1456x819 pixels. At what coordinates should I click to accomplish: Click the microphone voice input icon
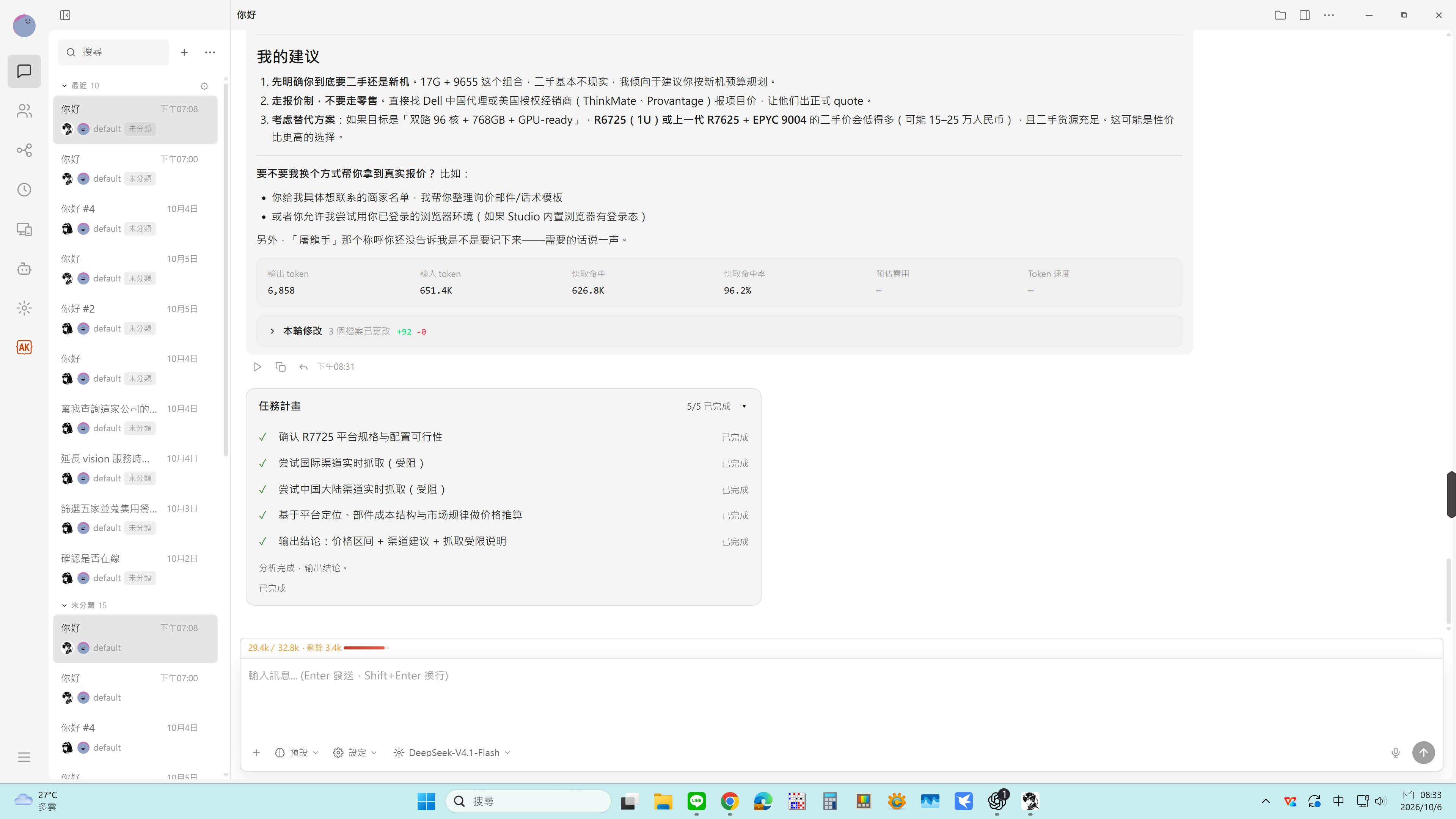[1396, 753]
